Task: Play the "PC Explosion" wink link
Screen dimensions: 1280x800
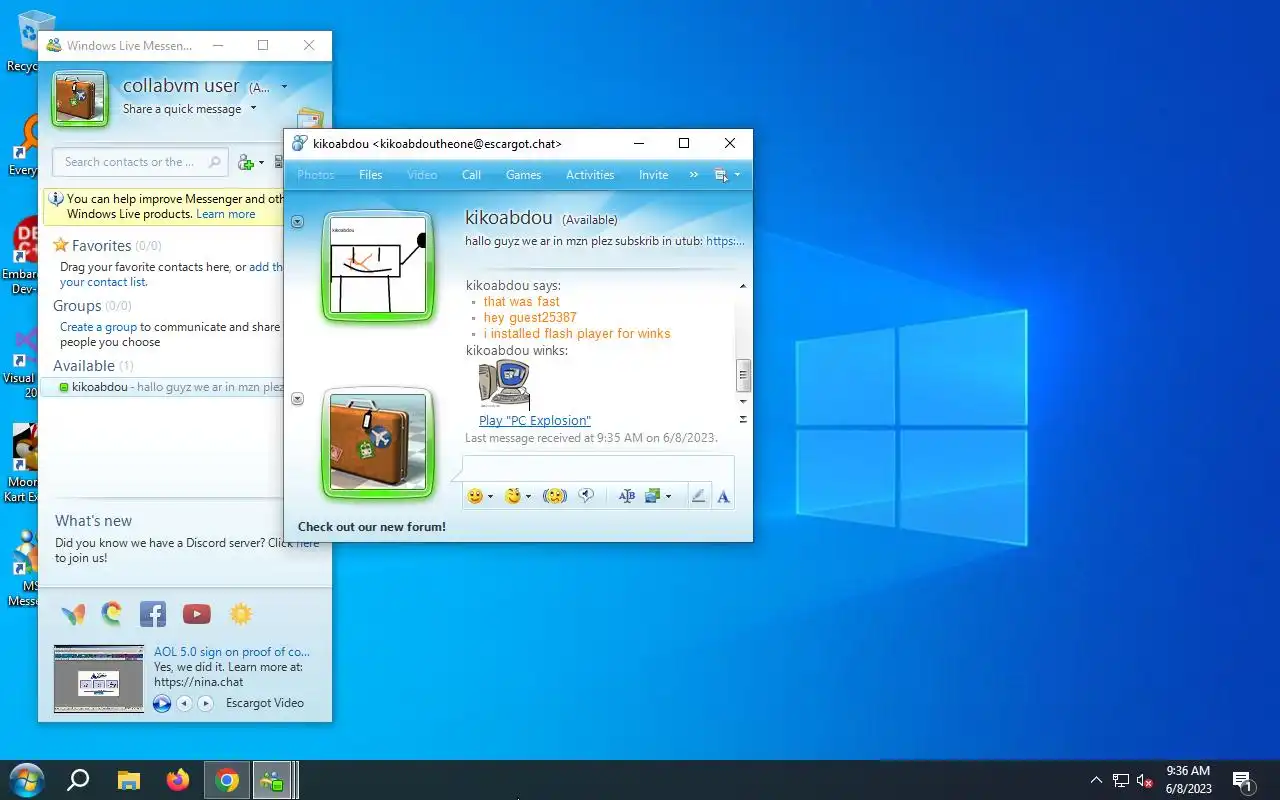Action: click(x=535, y=421)
